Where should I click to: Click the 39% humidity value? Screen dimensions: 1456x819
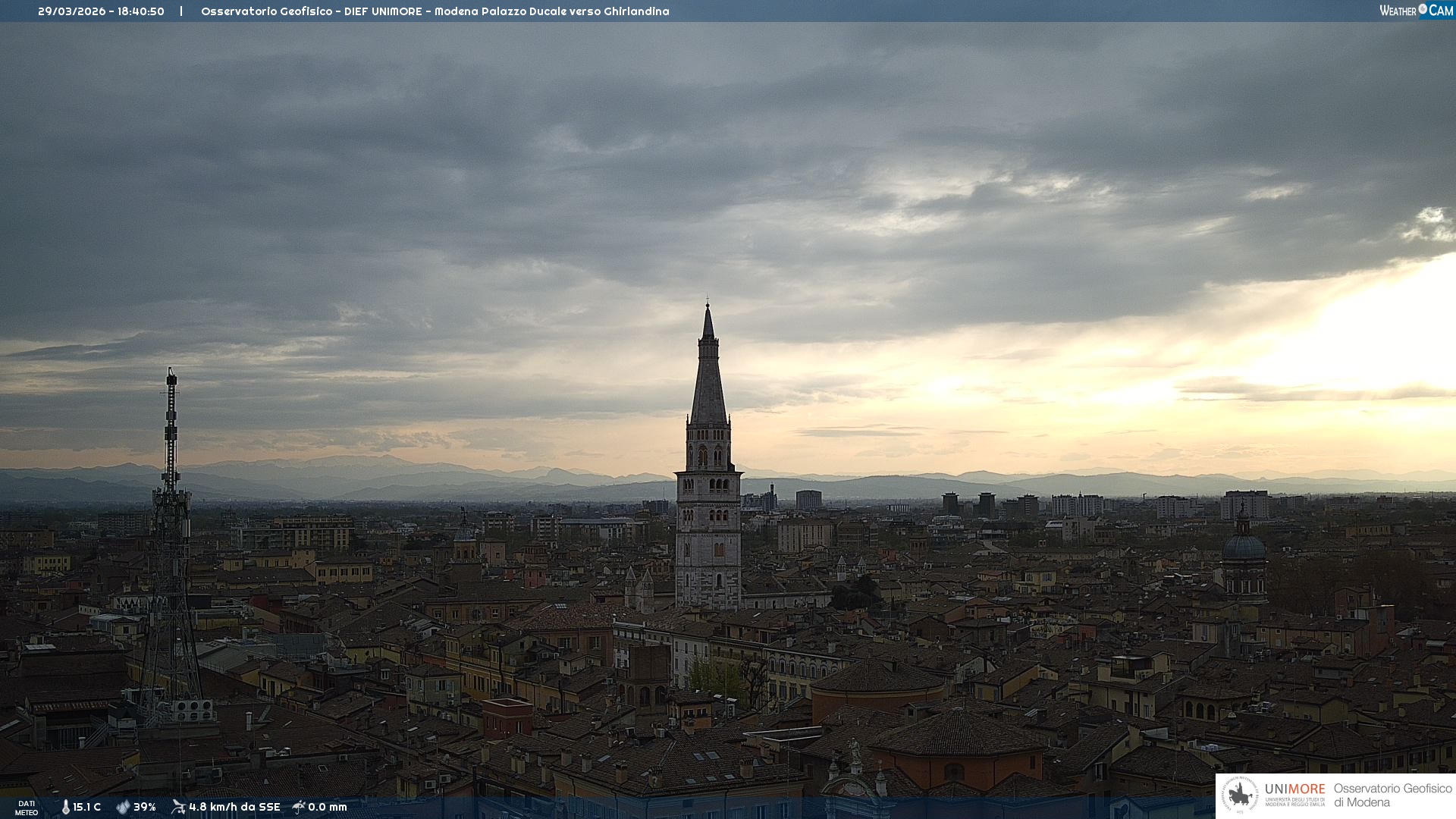[145, 807]
